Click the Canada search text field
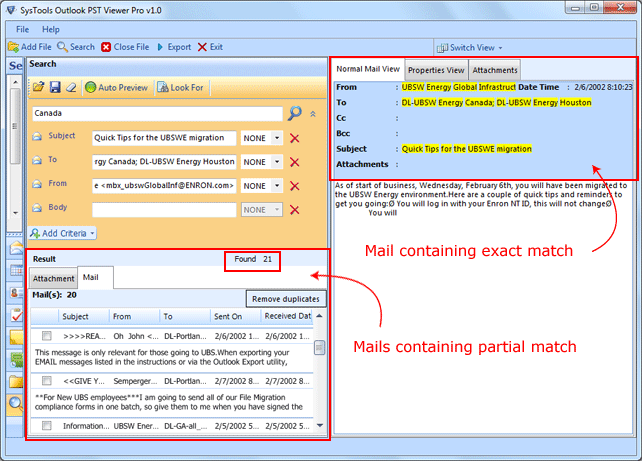This screenshot has width=642, height=461. [157, 113]
